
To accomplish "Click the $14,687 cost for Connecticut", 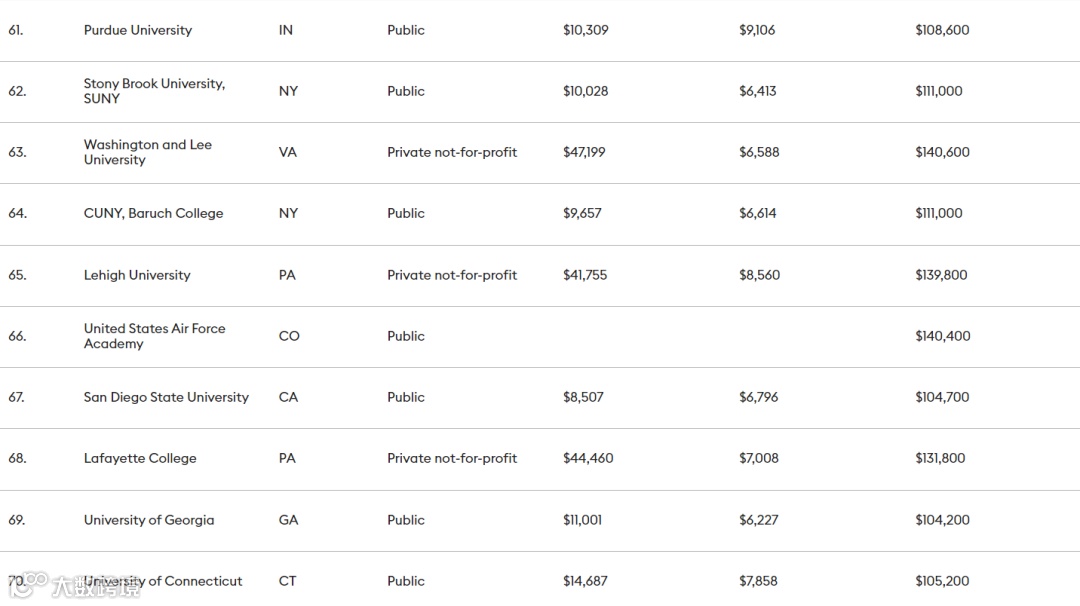I will tap(585, 581).
